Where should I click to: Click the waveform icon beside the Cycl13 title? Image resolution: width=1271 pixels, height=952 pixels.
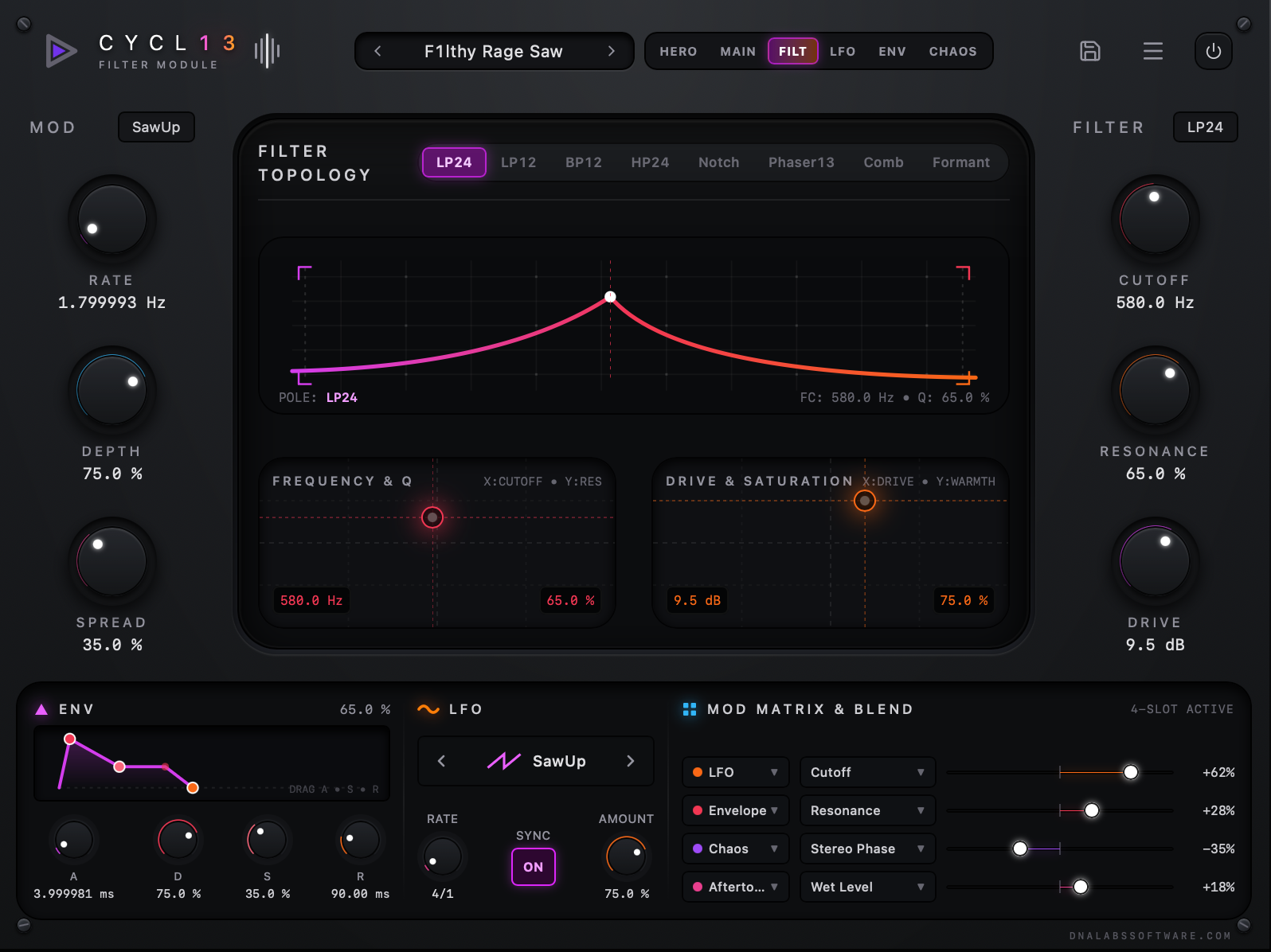click(x=267, y=52)
